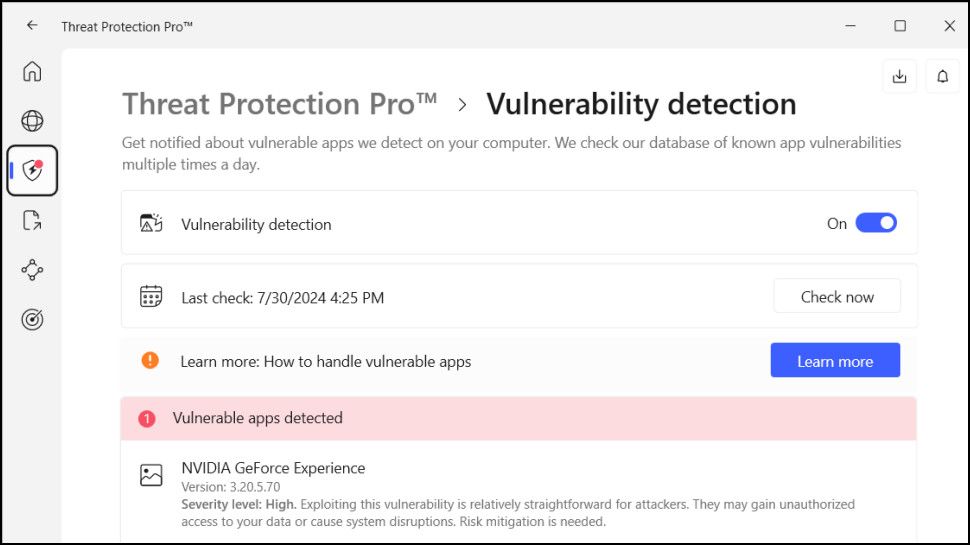
Task: Click the download icon button
Action: [x=899, y=76]
